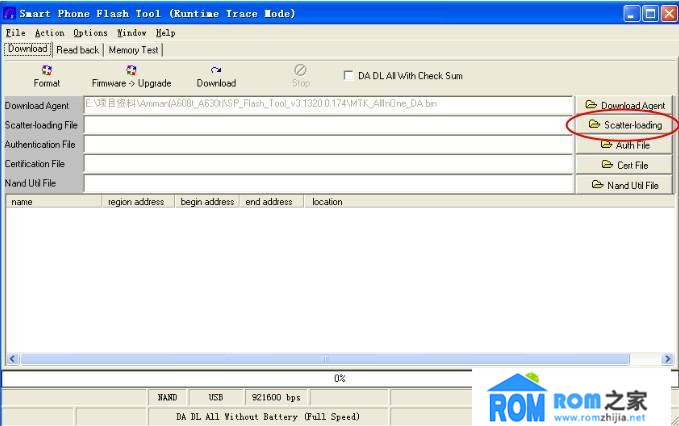
Task: Click the Format toolbar icon
Action: click(x=46, y=76)
